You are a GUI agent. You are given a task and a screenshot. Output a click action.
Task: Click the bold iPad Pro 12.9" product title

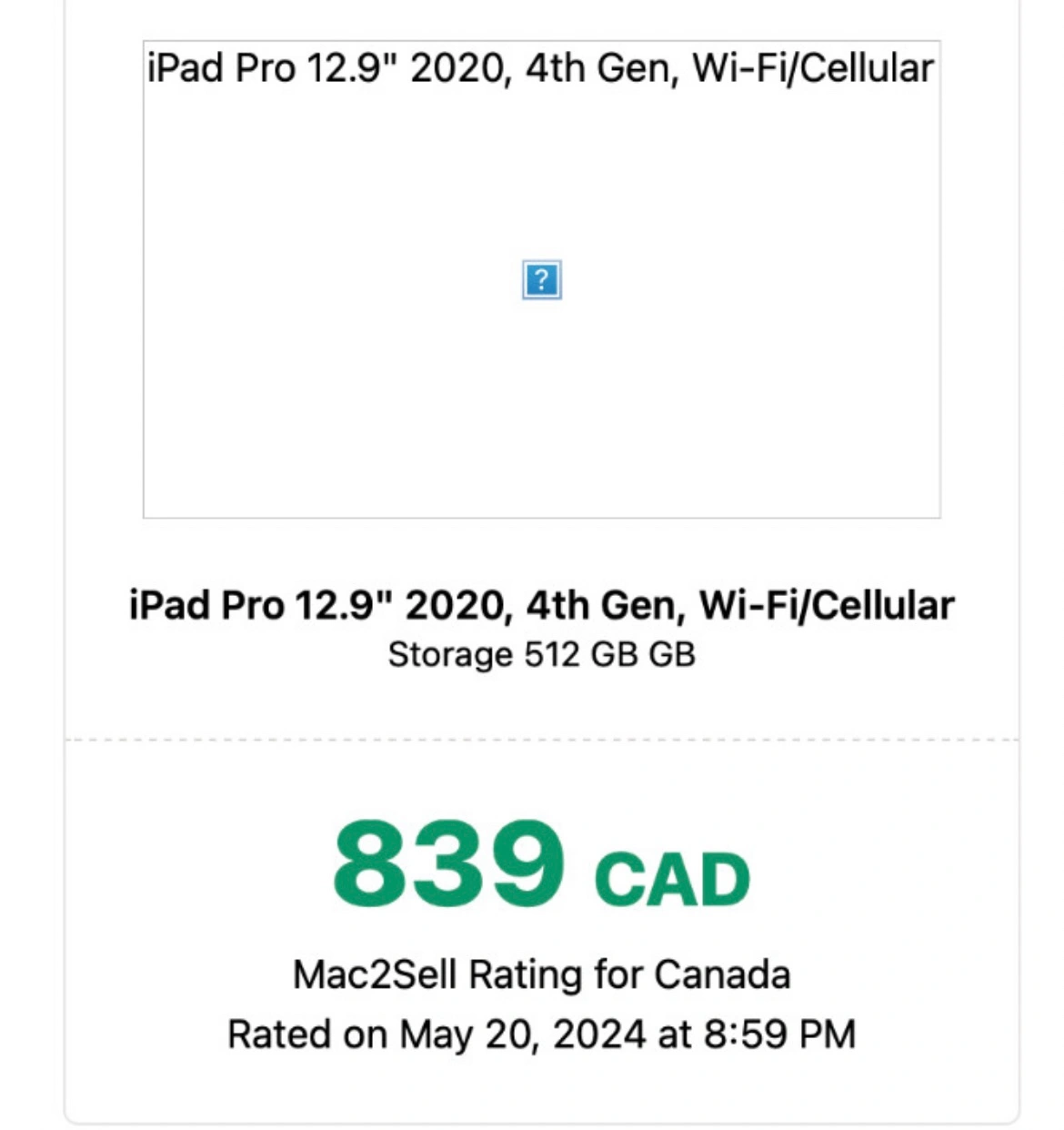(x=541, y=605)
